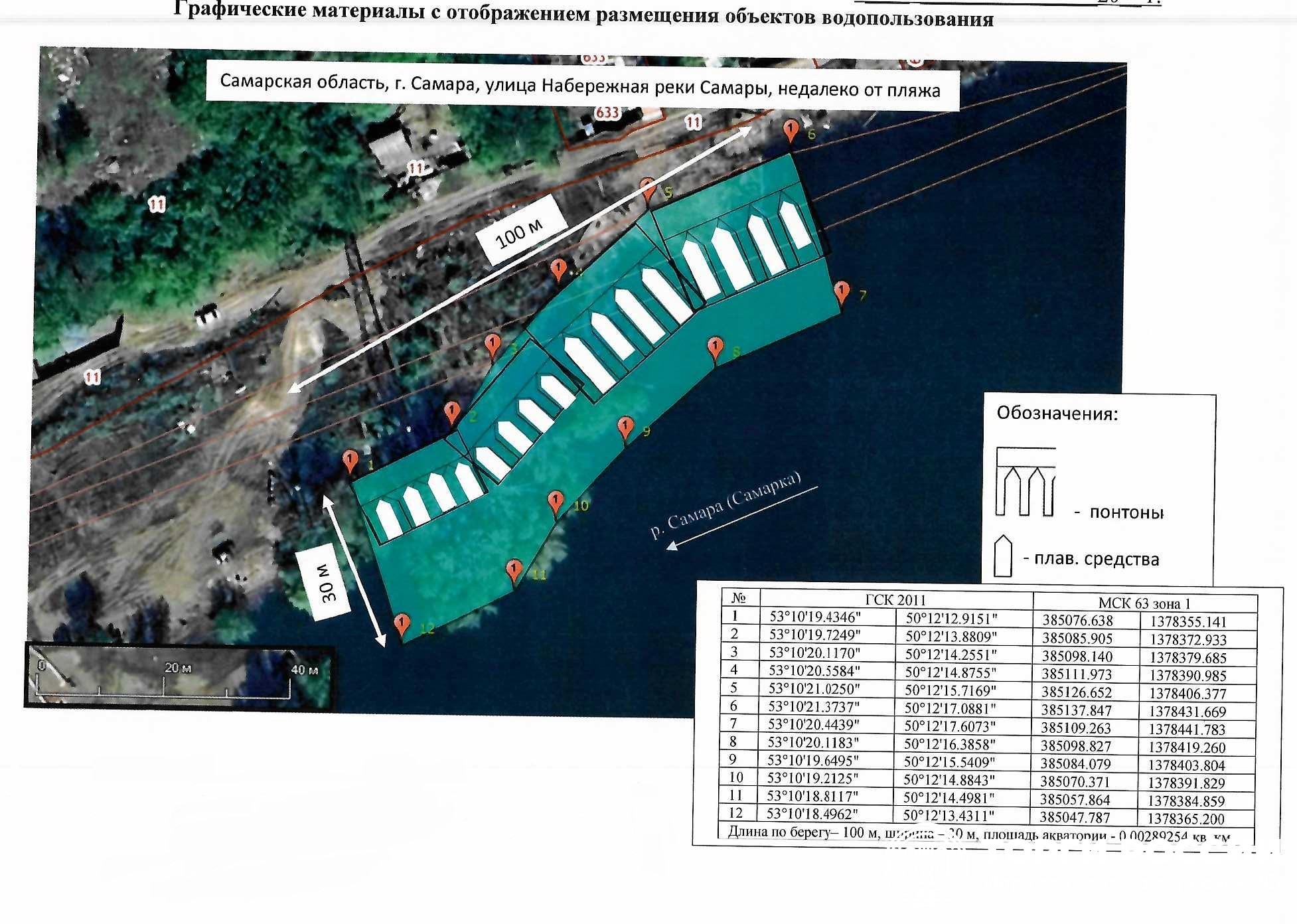Click the '100 м' distance label
This screenshot has width=1297, height=924.
coord(520,232)
